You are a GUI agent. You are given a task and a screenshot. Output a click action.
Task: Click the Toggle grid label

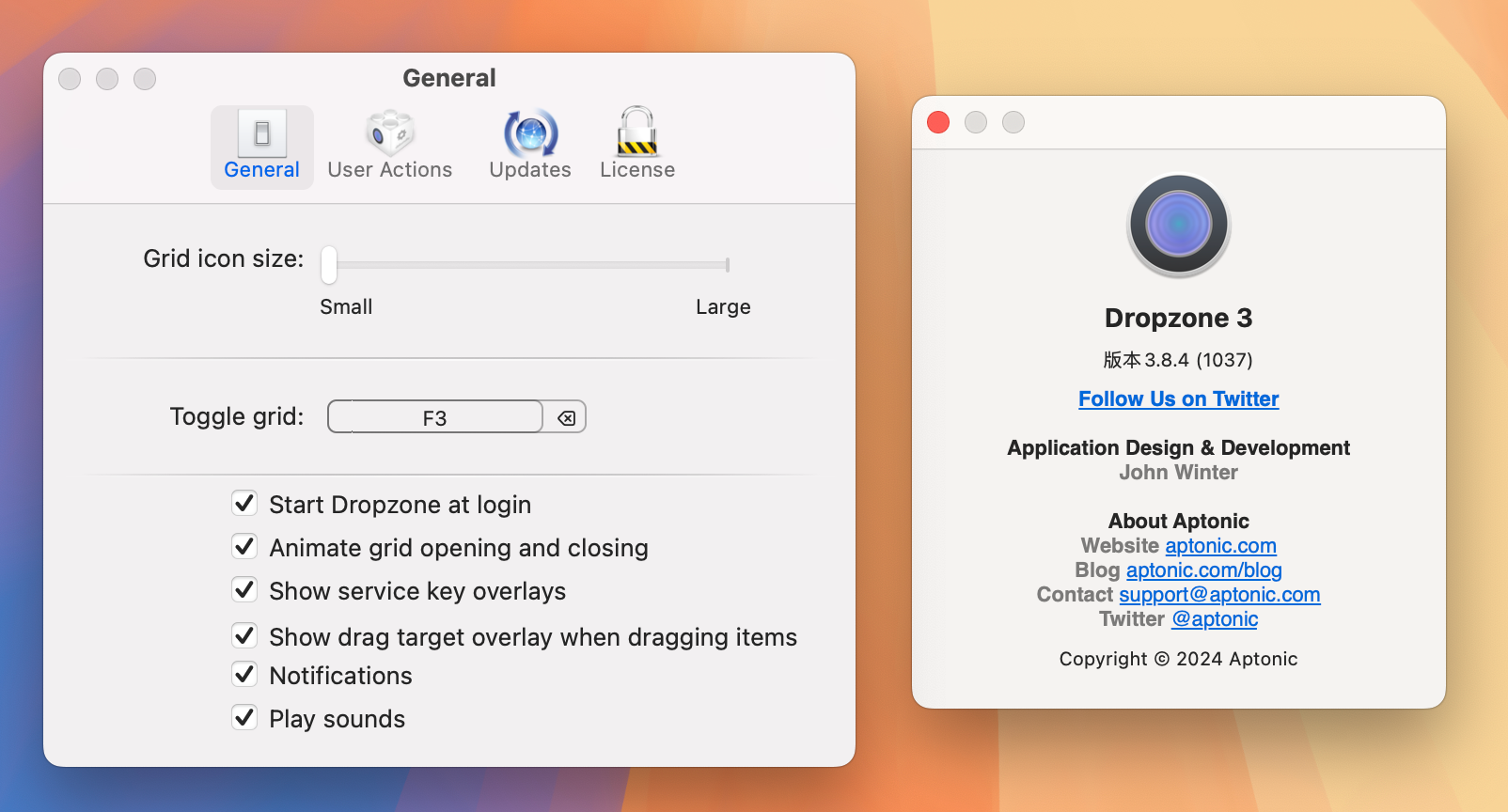tap(237, 416)
